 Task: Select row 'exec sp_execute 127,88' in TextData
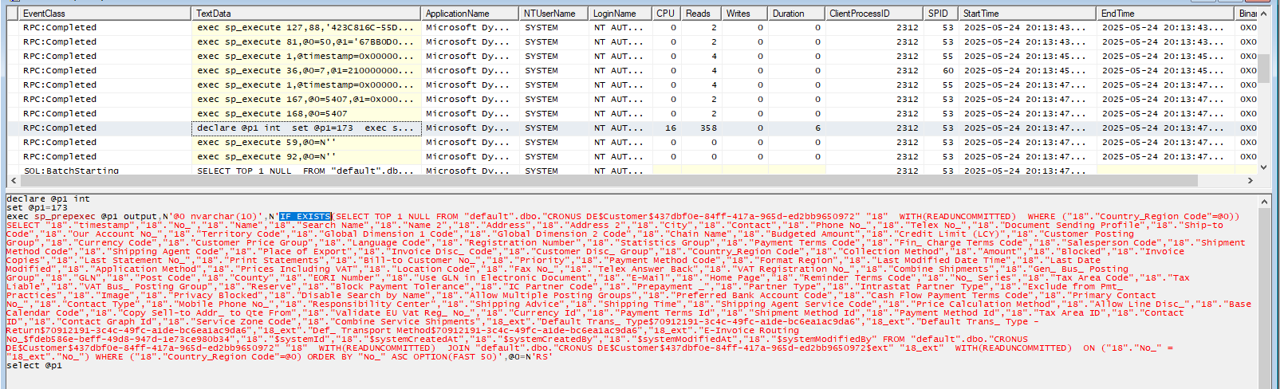pos(306,28)
